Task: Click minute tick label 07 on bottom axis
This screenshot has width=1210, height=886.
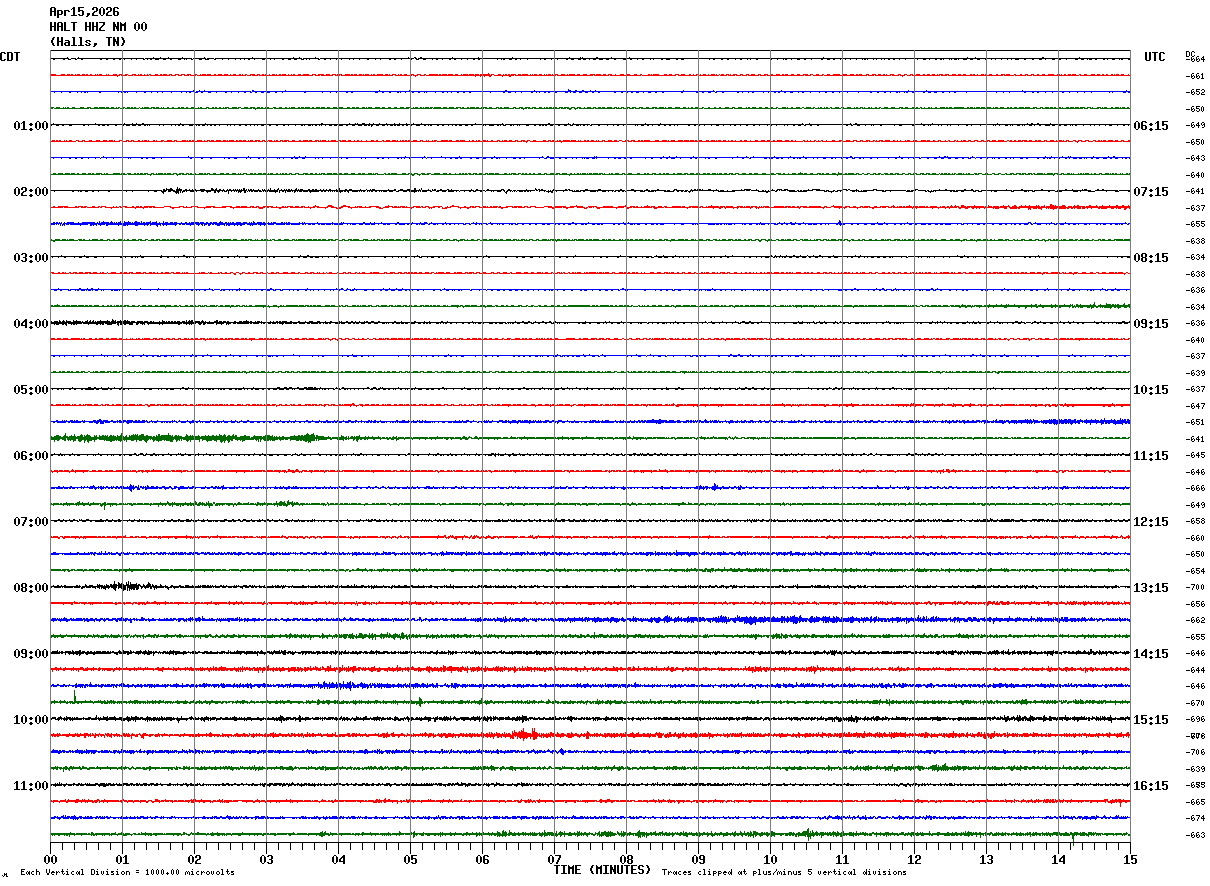Action: (x=555, y=859)
